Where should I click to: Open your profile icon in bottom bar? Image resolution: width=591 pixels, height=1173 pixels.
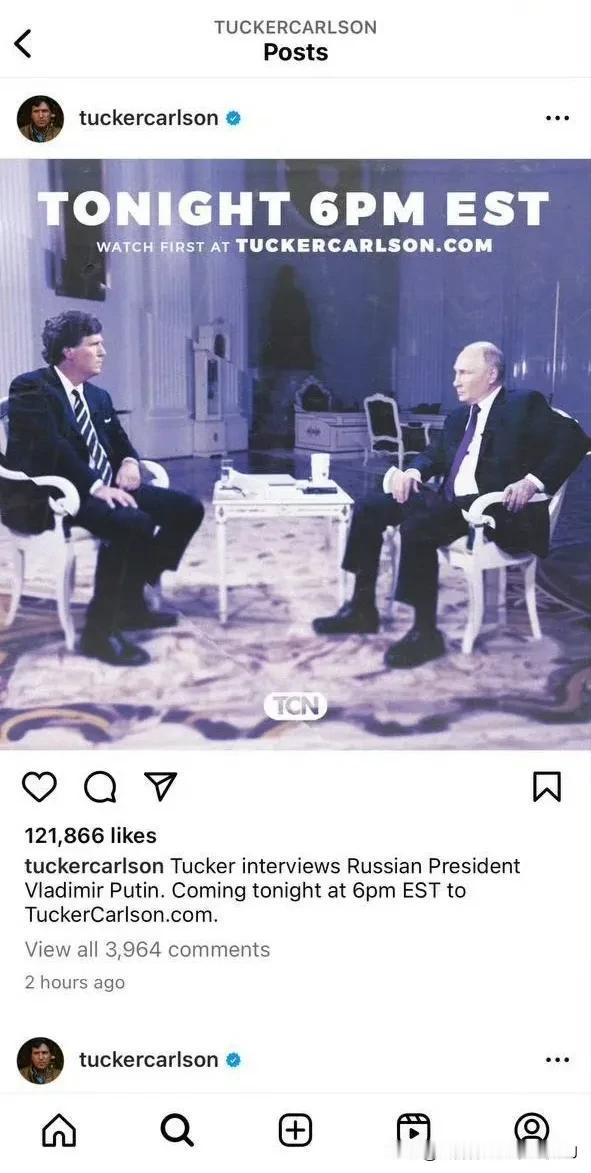(532, 1130)
